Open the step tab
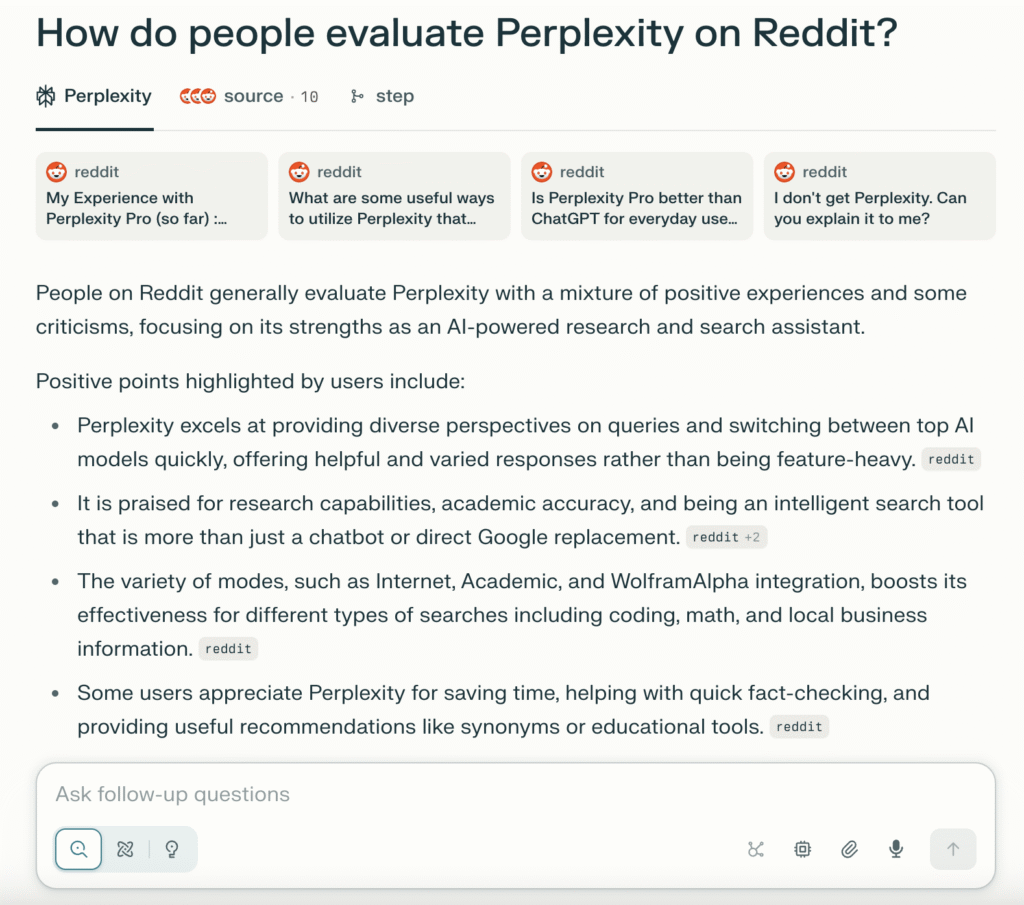Screen dimensions: 1024x905 [x=382, y=97]
